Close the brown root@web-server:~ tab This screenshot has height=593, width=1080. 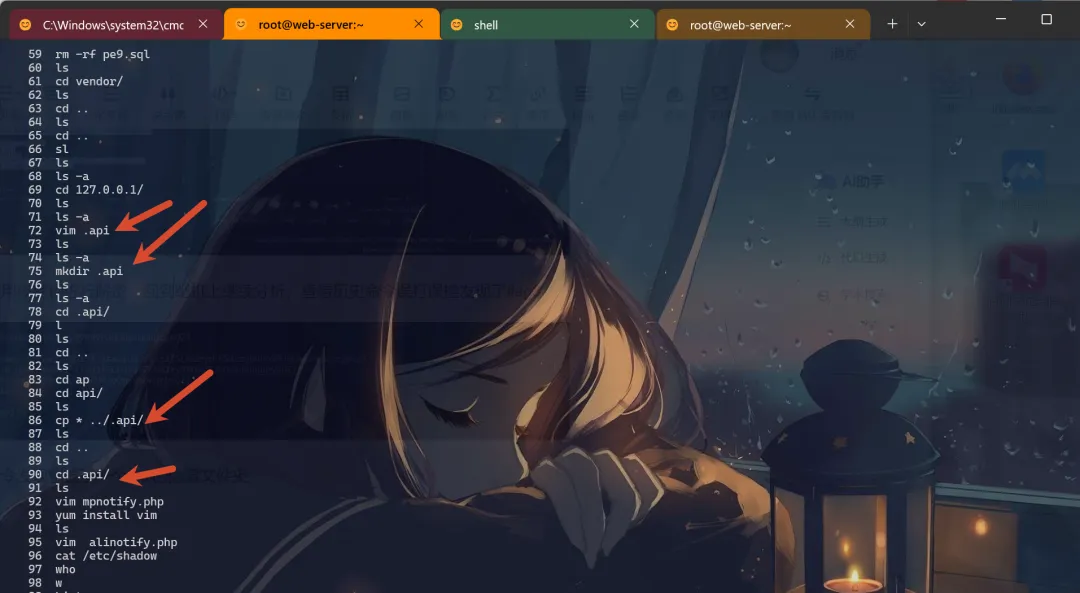tap(850, 24)
